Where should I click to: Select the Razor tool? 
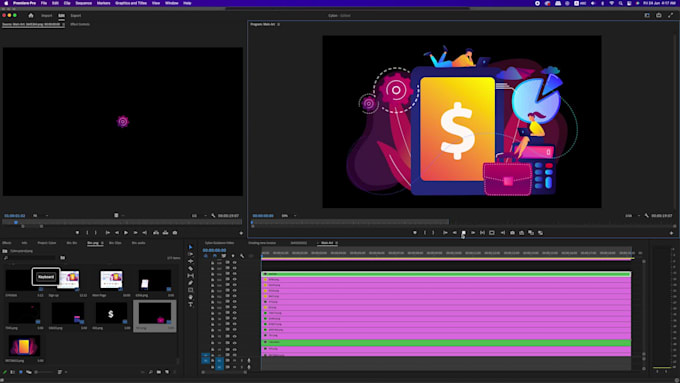[190, 268]
